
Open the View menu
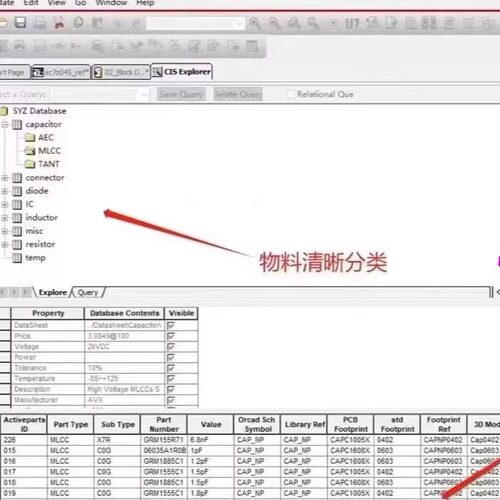(56, 3)
